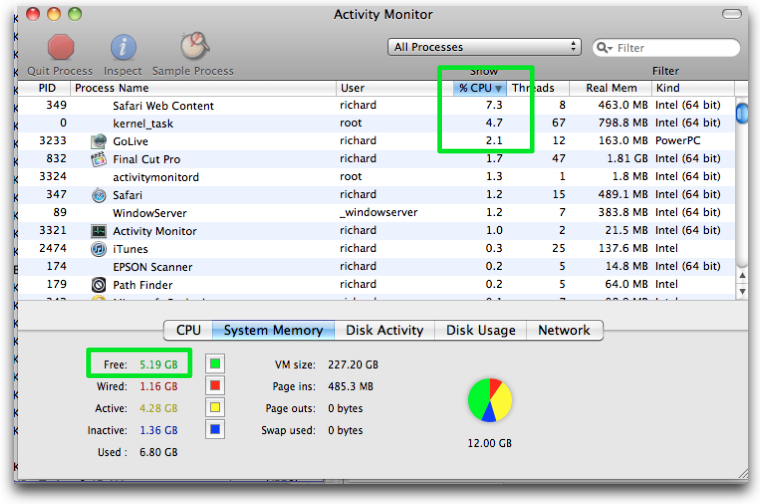Sort by the User column header
Screen dimensions: 760x504
click(394, 88)
